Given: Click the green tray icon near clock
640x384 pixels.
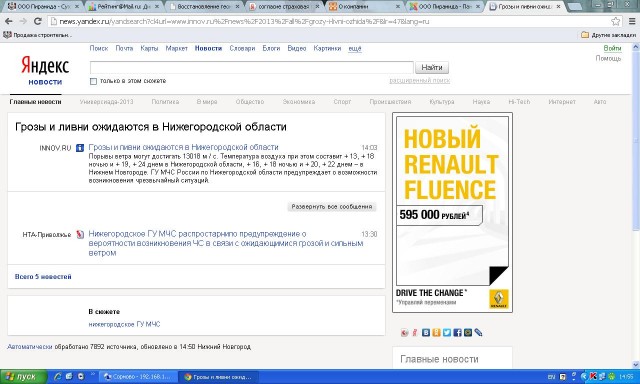Looking at the screenshot, I should point(611,376).
